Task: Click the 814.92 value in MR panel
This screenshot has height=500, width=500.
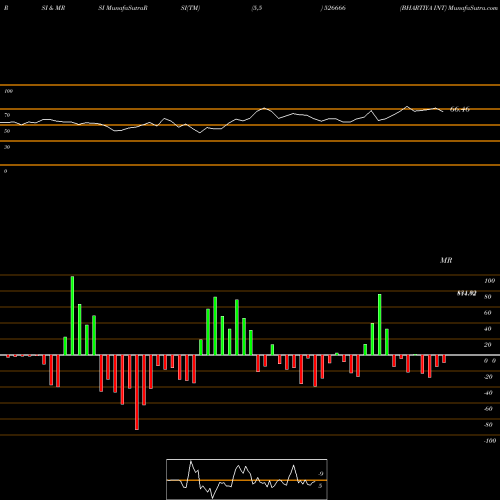Action: click(467, 293)
